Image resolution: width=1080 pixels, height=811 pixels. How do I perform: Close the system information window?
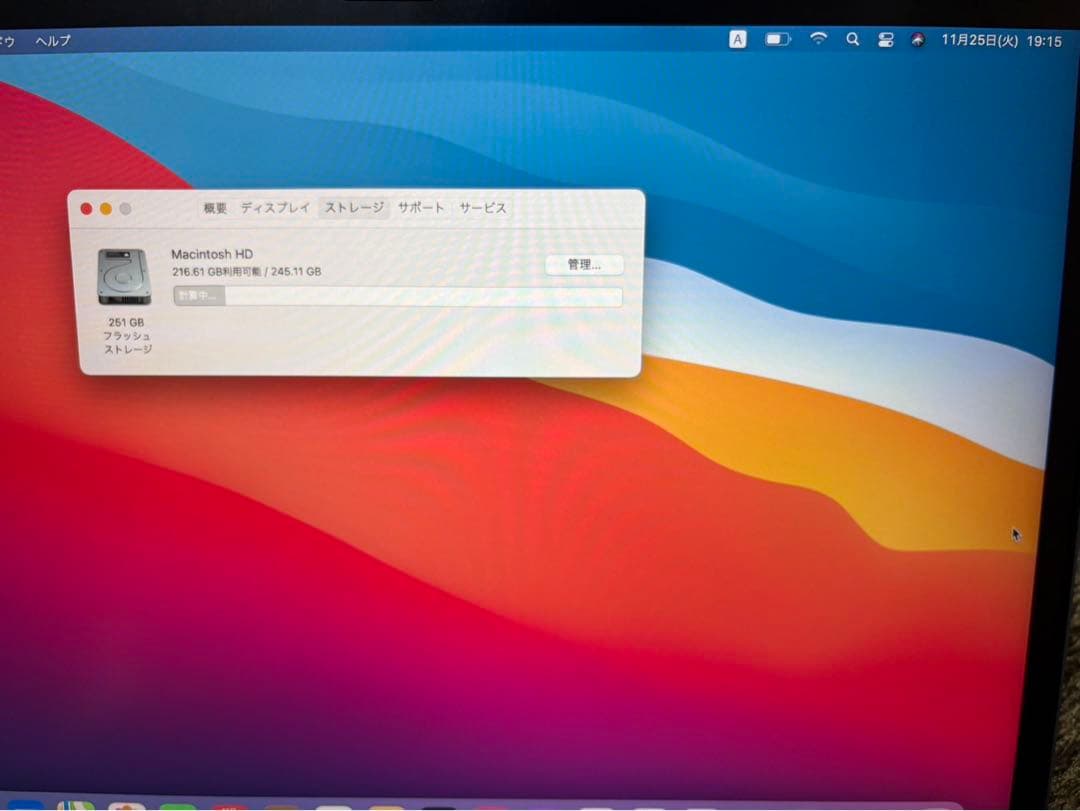[86, 209]
